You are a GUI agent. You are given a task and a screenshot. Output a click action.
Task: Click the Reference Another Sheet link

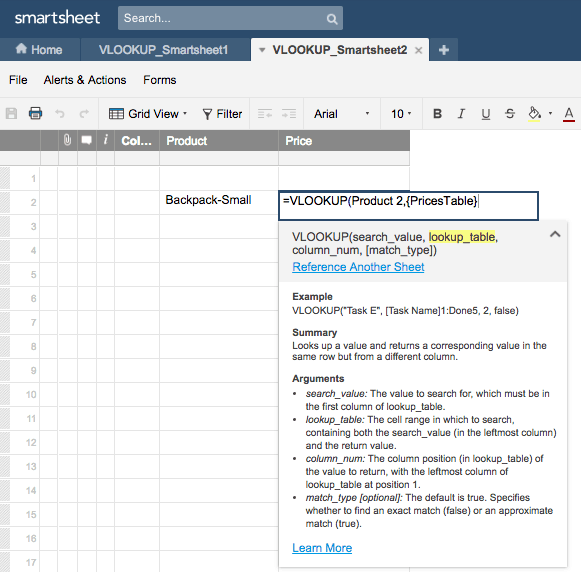coord(358,267)
